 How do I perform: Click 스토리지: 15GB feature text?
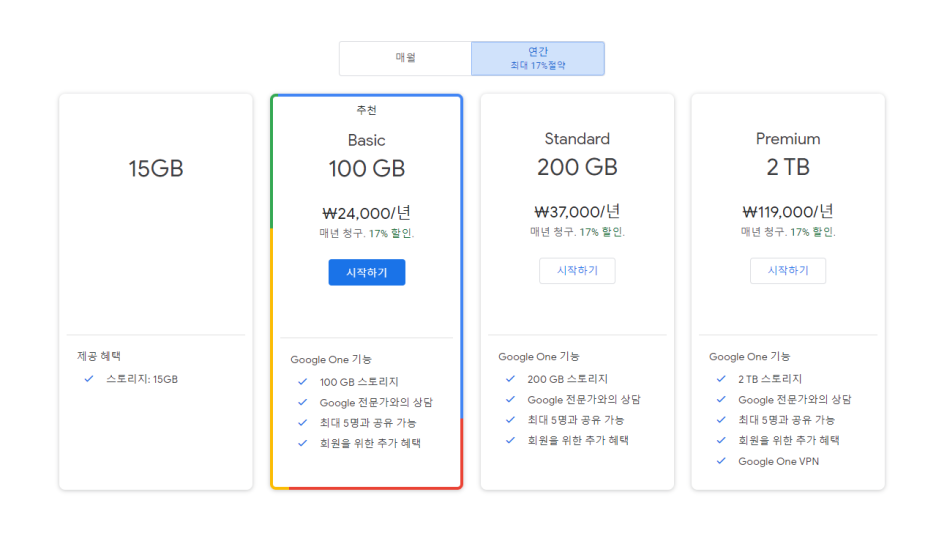[141, 379]
